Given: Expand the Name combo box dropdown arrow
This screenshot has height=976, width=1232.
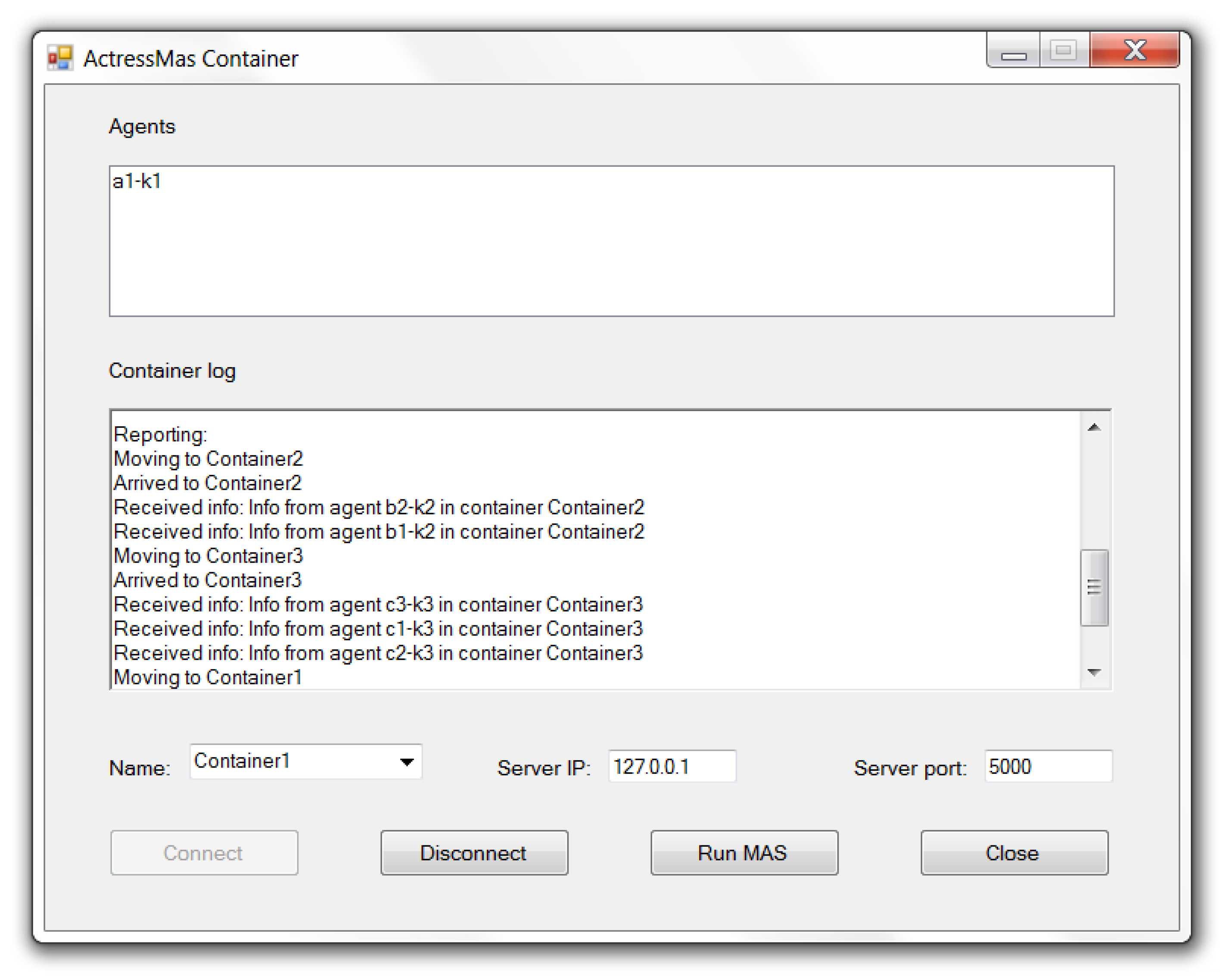Looking at the screenshot, I should (x=406, y=761).
